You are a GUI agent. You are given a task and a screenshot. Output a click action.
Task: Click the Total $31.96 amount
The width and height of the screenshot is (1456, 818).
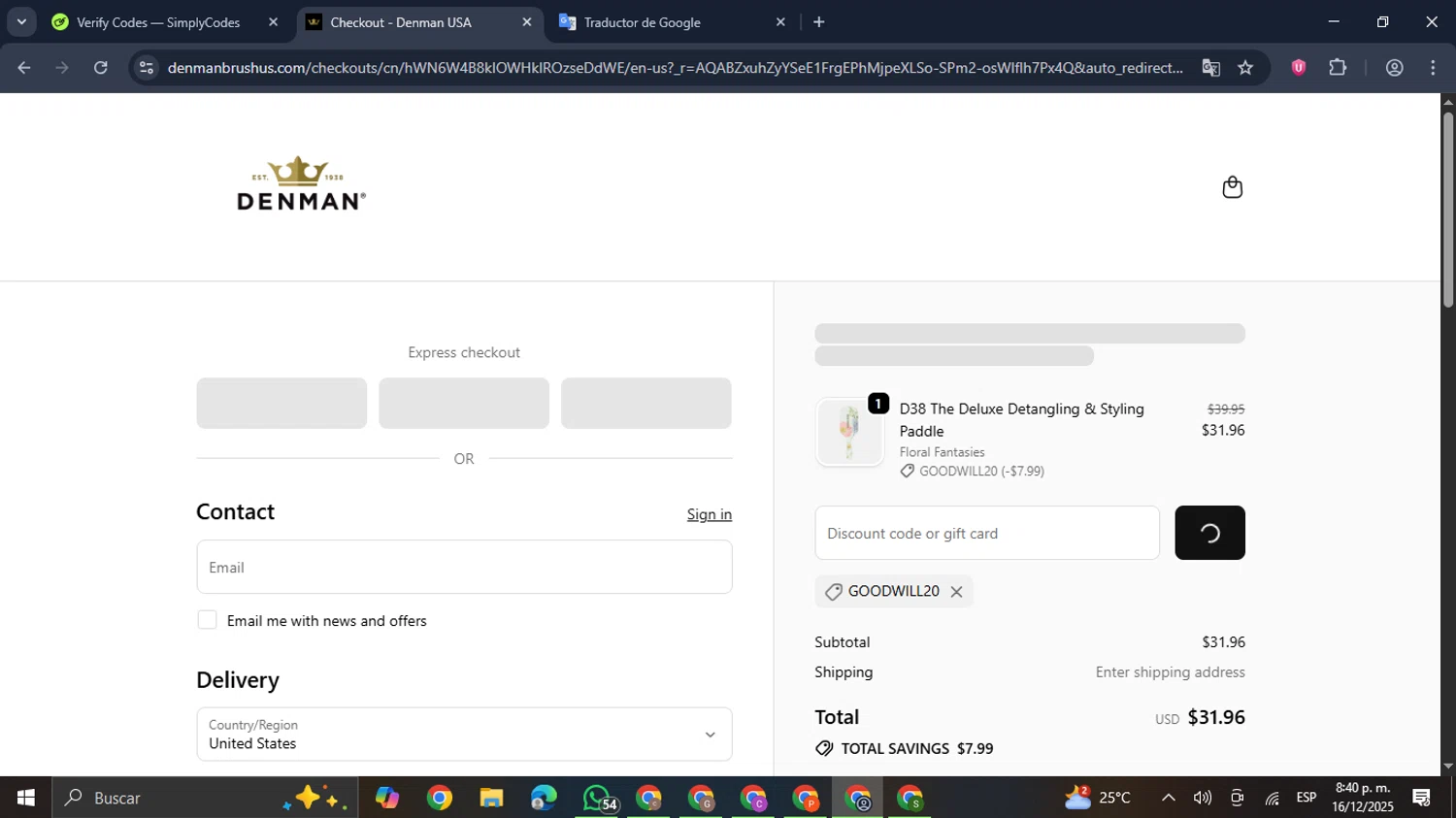coord(1216,717)
